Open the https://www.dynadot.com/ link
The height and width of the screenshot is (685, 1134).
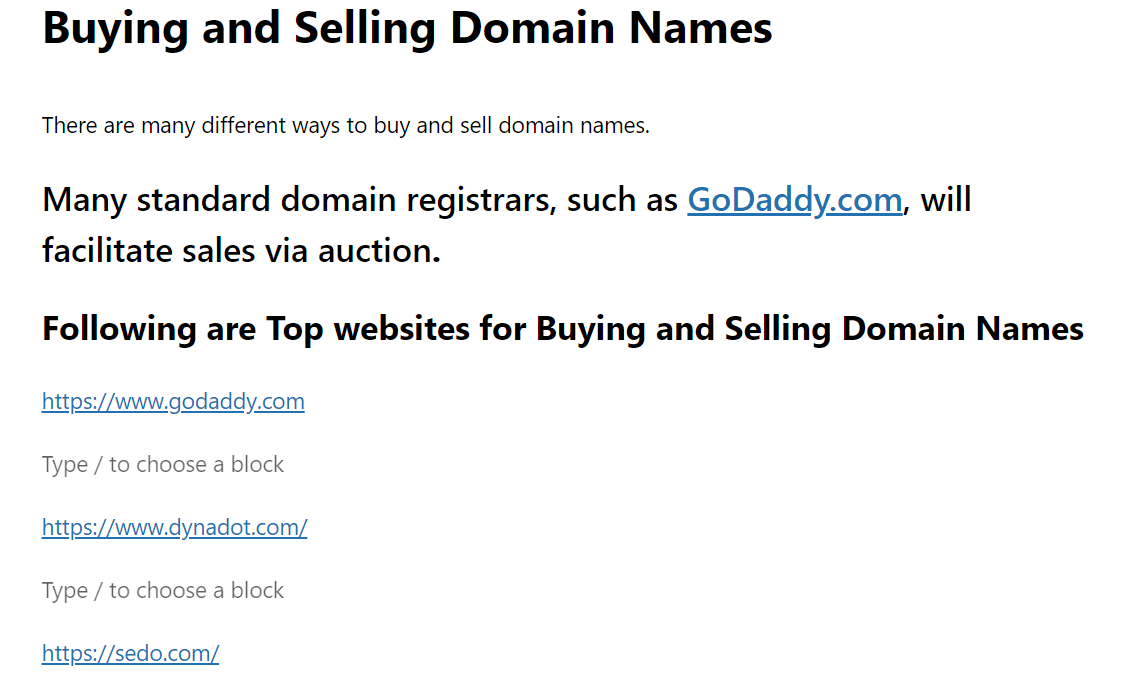point(174,527)
